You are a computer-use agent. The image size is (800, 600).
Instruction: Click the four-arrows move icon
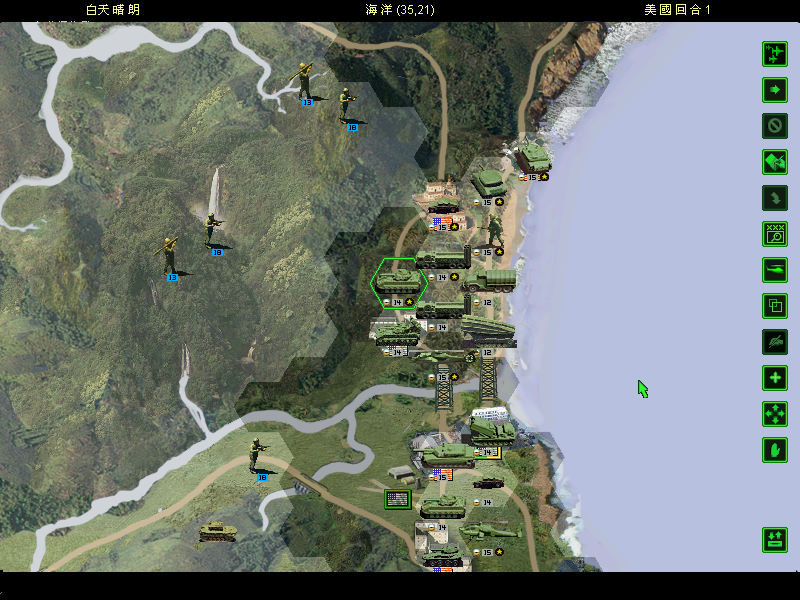(775, 414)
